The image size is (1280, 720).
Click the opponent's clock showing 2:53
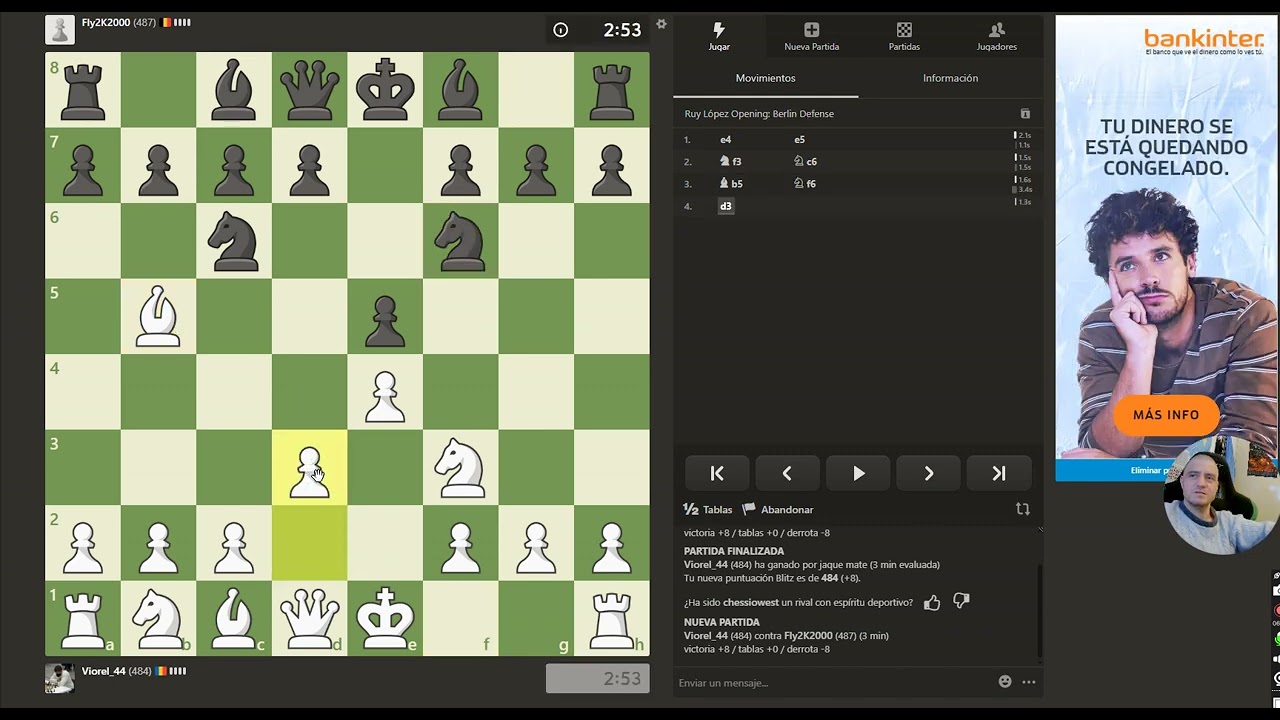[598, 30]
